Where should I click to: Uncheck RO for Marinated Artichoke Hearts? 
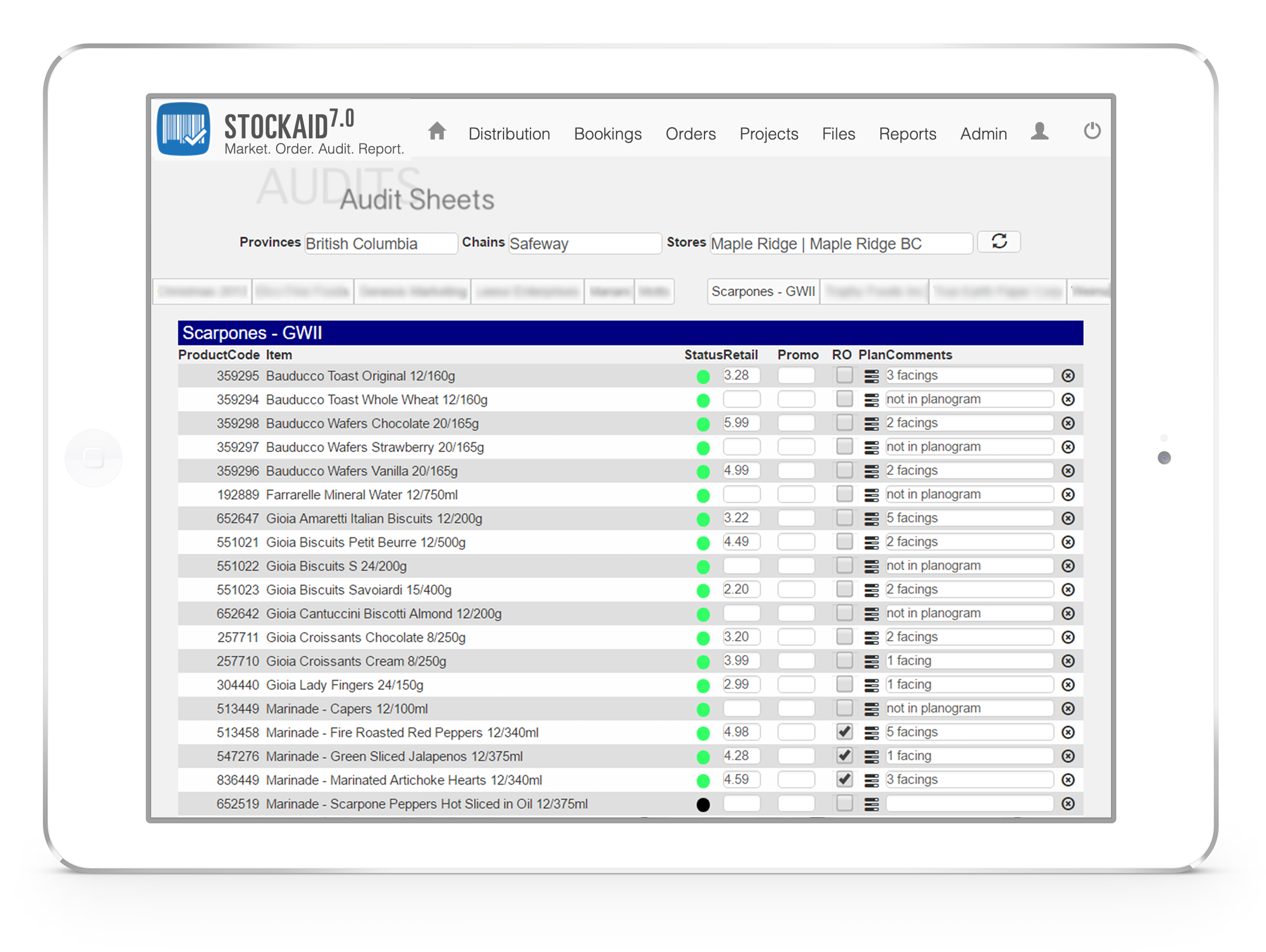point(844,780)
